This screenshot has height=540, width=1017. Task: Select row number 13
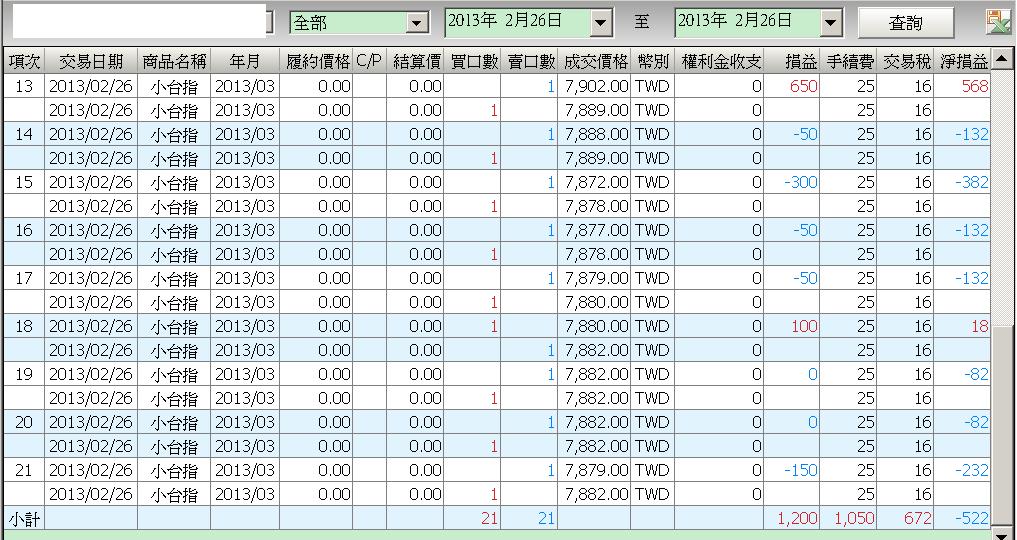[x=24, y=86]
